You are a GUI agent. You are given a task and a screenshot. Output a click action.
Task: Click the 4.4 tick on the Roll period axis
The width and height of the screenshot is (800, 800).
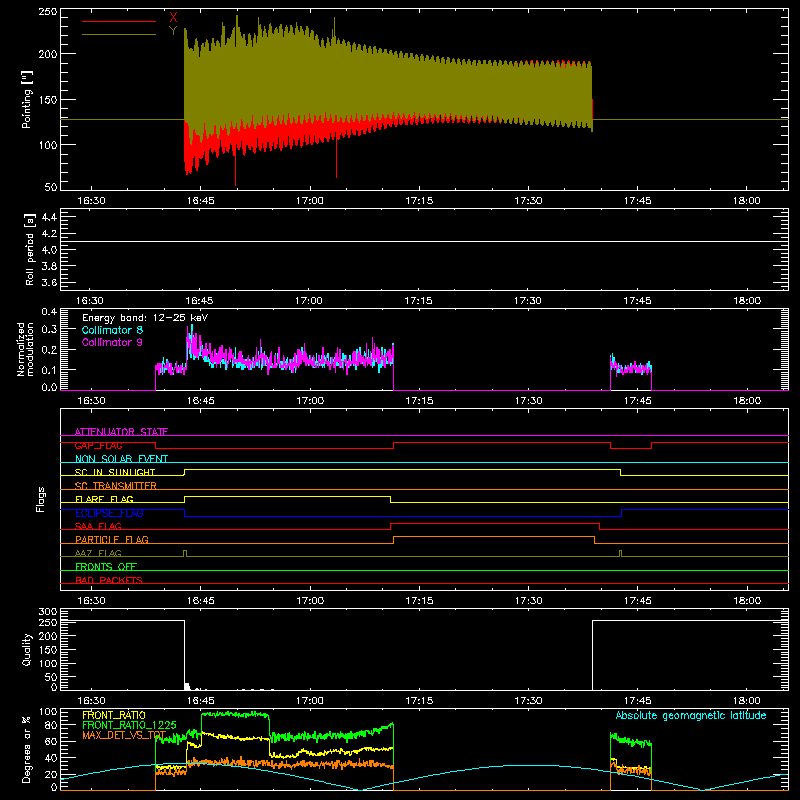tap(49, 217)
